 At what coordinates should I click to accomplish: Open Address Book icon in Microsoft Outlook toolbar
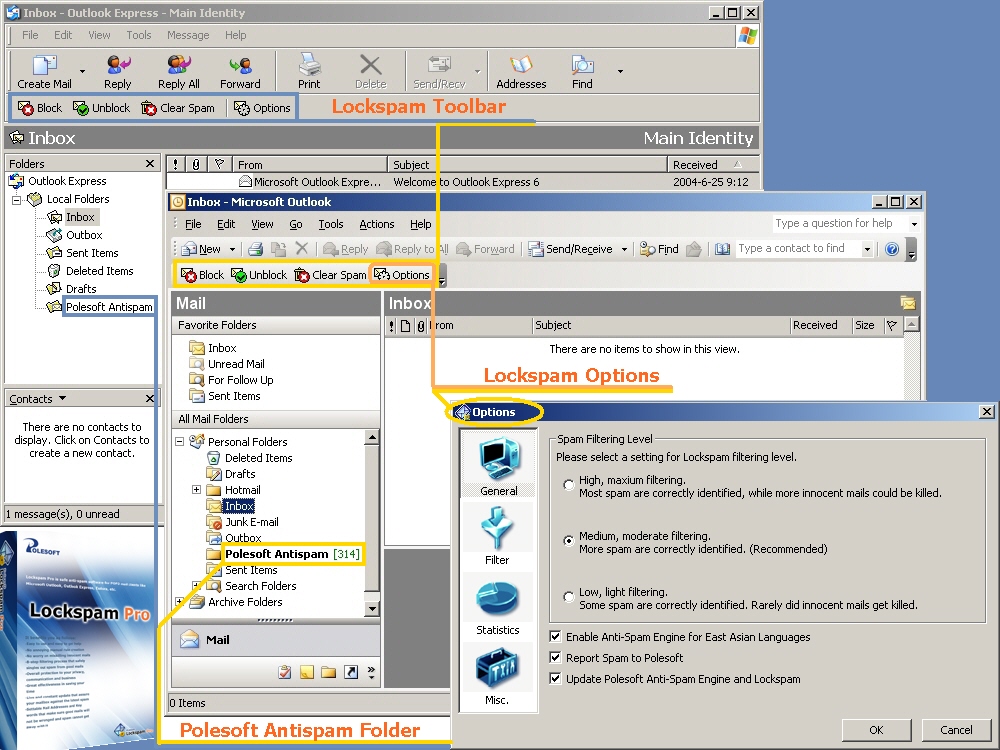click(722, 249)
